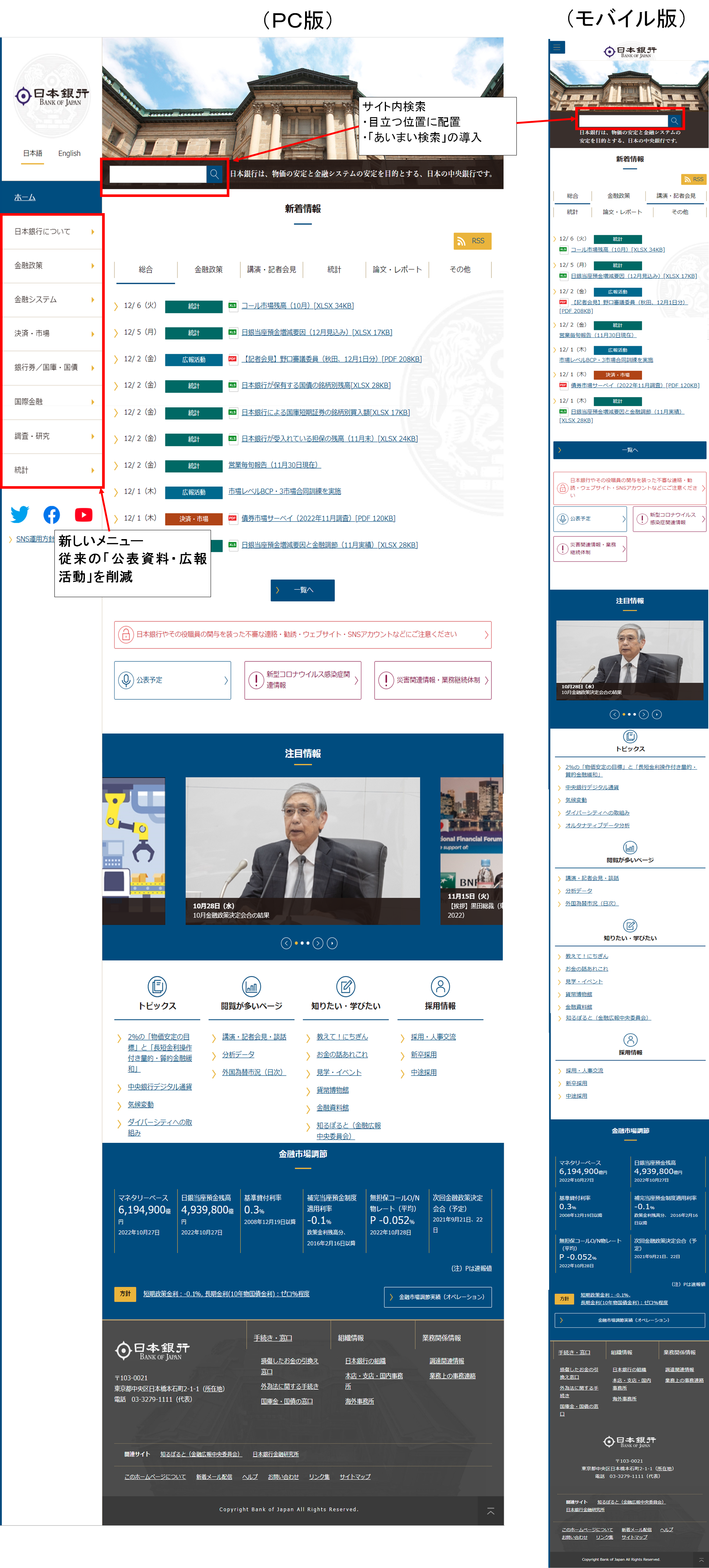Click the Bank of Japan logo in PC sidebar
Screen dimensions: 709x1568
[52, 96]
